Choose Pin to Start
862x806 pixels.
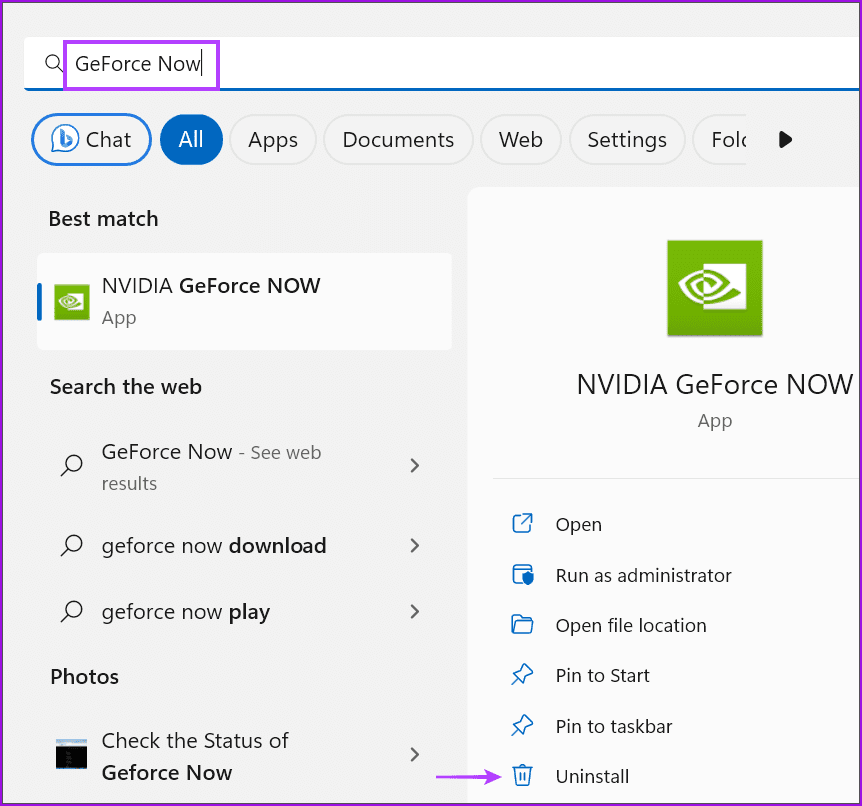[x=602, y=676]
